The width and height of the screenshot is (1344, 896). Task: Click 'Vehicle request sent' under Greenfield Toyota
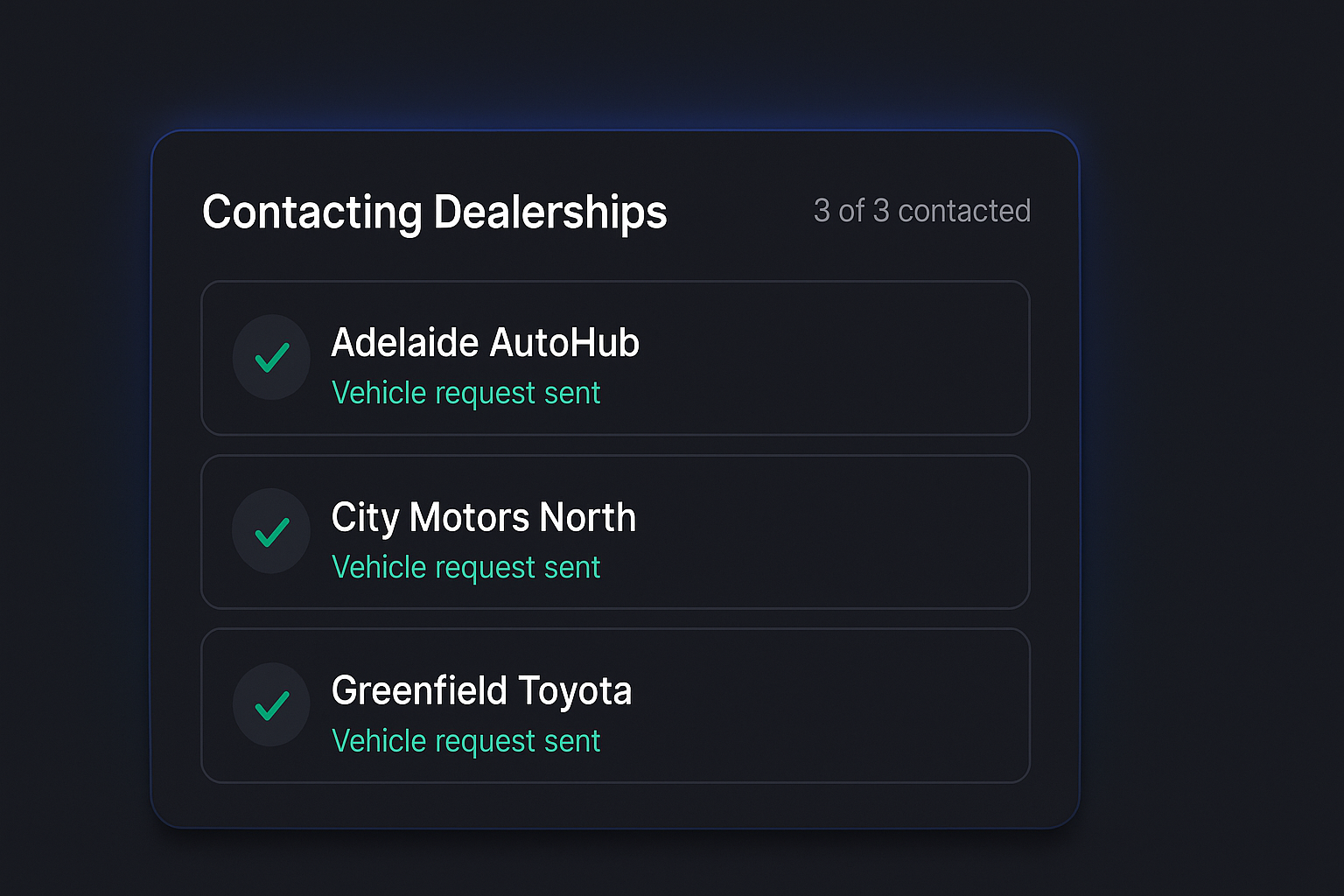tap(465, 741)
